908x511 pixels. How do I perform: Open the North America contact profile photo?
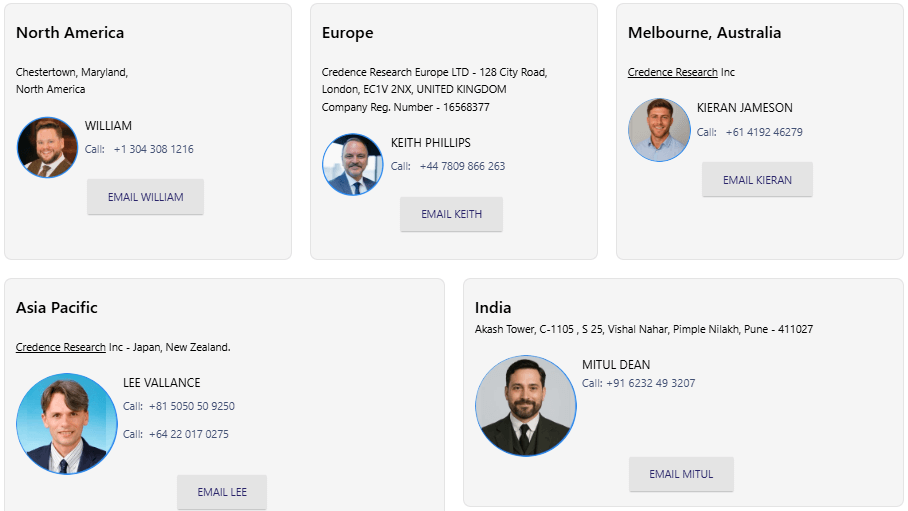click(47, 148)
